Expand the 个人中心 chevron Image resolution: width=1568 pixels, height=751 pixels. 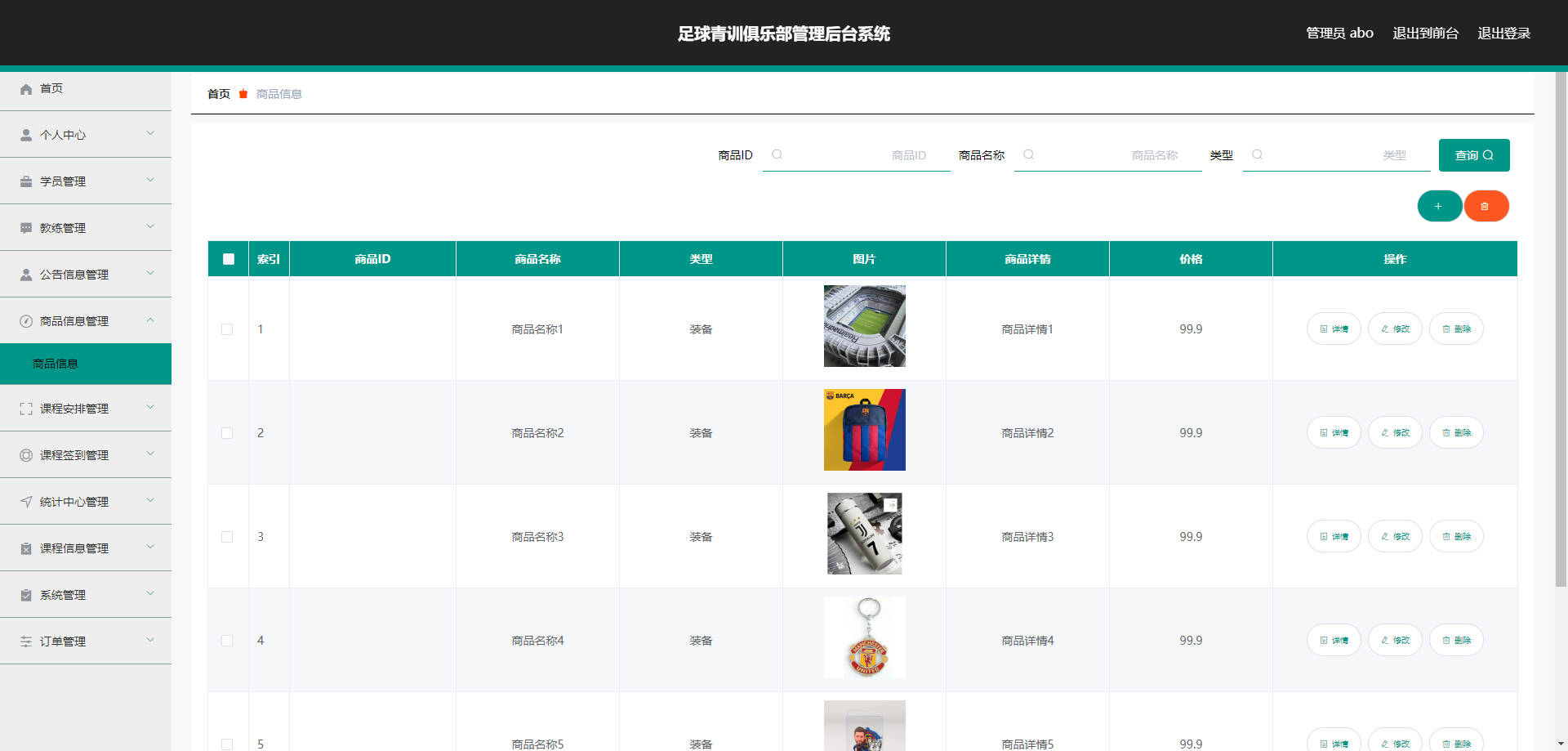[x=150, y=133]
